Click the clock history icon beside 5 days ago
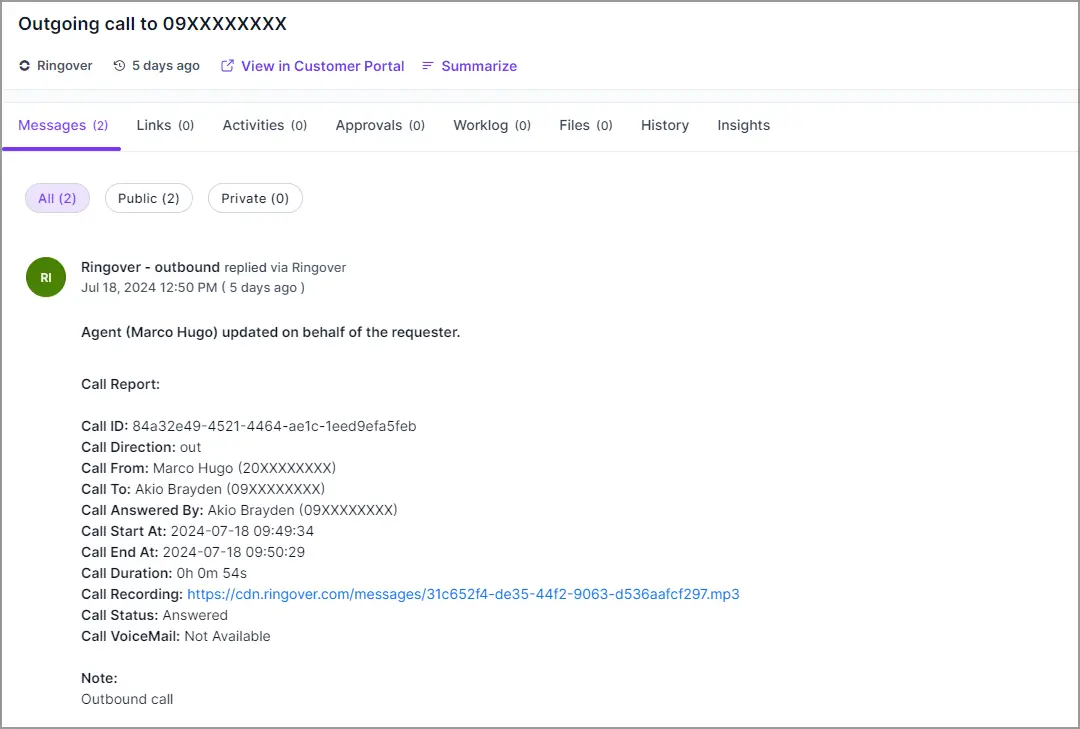1080x729 pixels. click(x=119, y=65)
